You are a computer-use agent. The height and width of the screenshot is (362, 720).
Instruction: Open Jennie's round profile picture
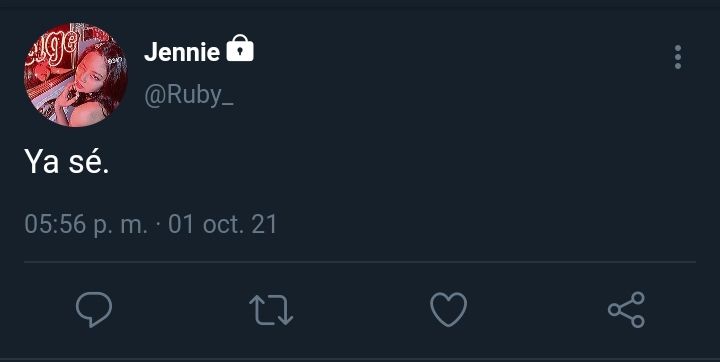click(x=76, y=74)
